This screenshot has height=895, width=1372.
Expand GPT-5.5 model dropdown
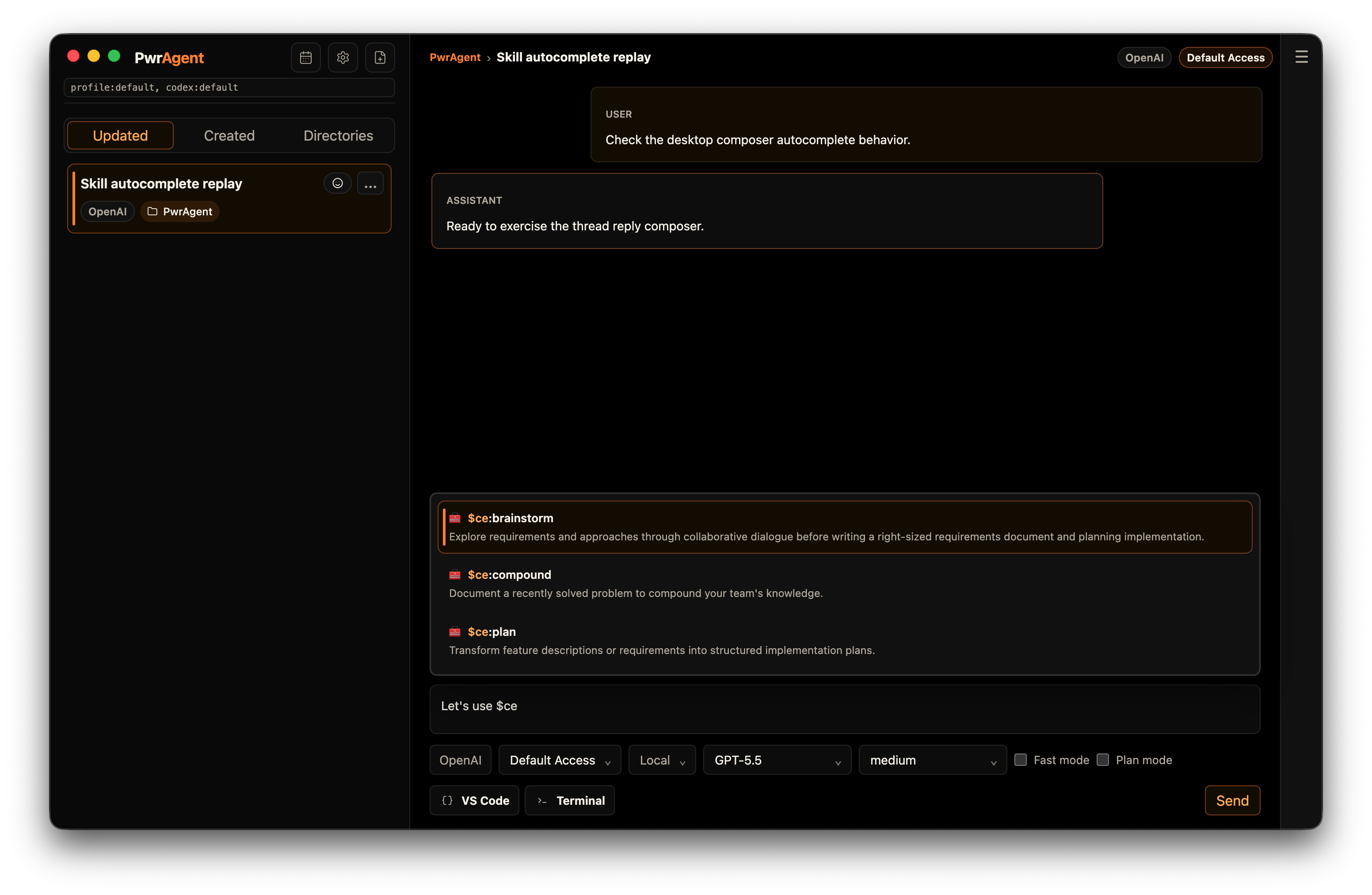tap(777, 760)
